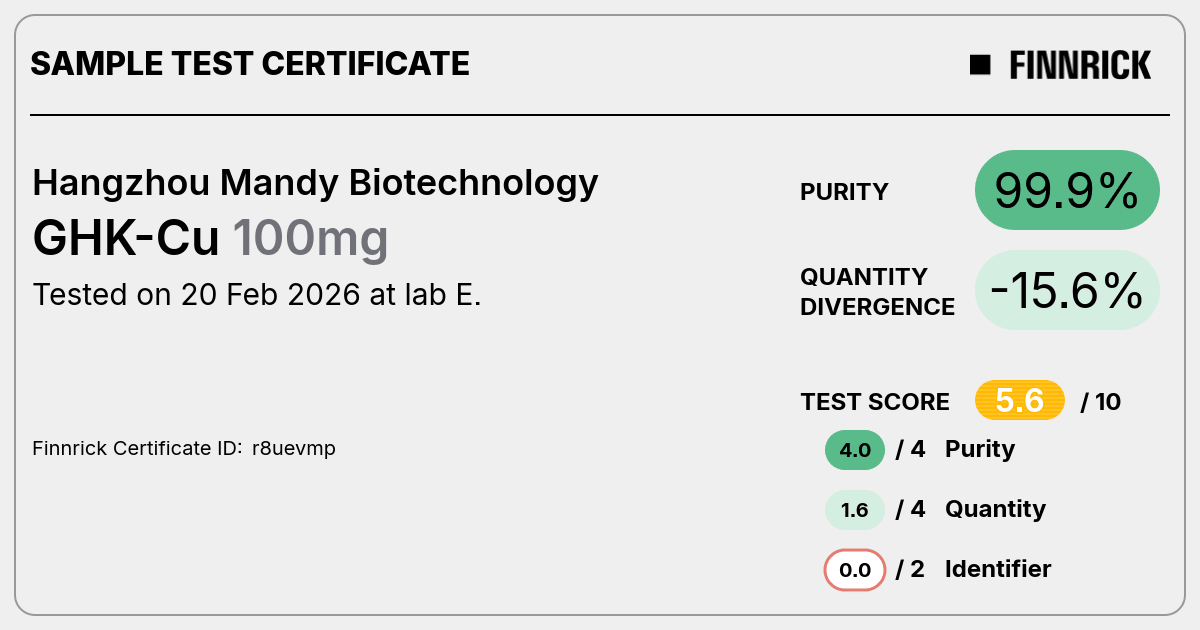Click the black square Finnrick logo icon
This screenshot has width=1200, height=630.
point(980,65)
